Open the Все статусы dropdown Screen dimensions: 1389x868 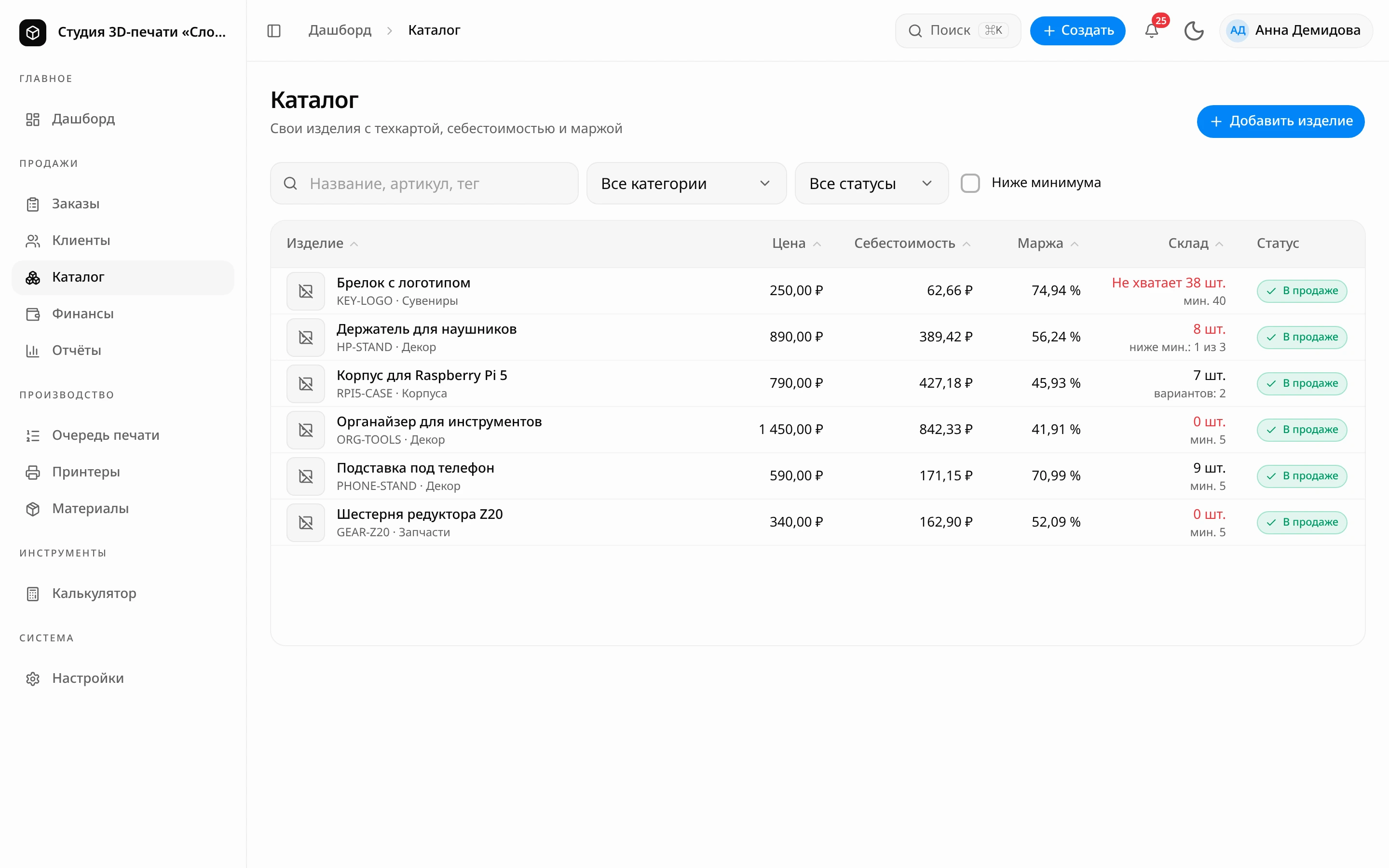click(x=872, y=183)
